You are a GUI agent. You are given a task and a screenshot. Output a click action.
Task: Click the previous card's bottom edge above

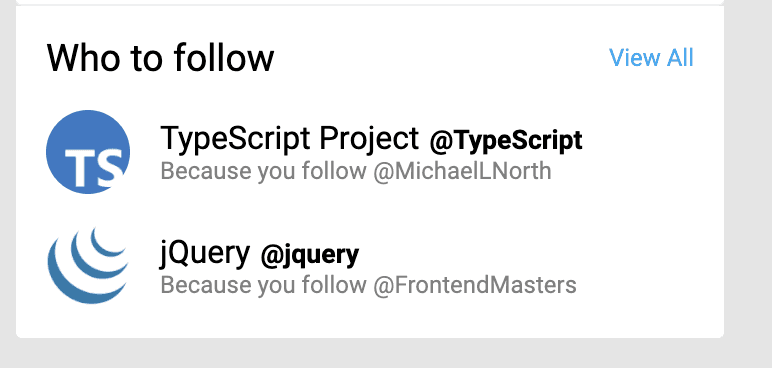369,2
